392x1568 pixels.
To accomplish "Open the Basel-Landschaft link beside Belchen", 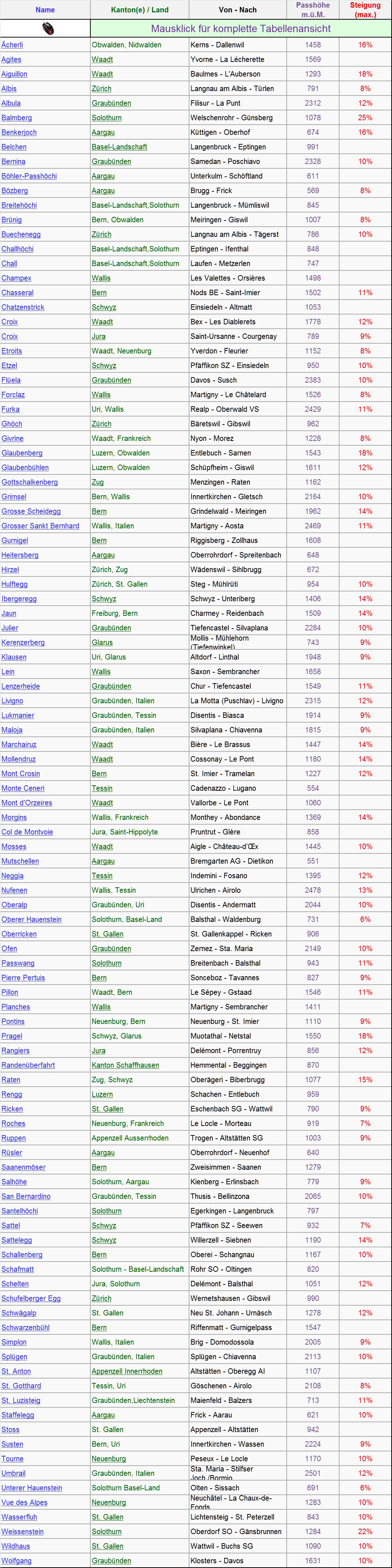I will 119,147.
